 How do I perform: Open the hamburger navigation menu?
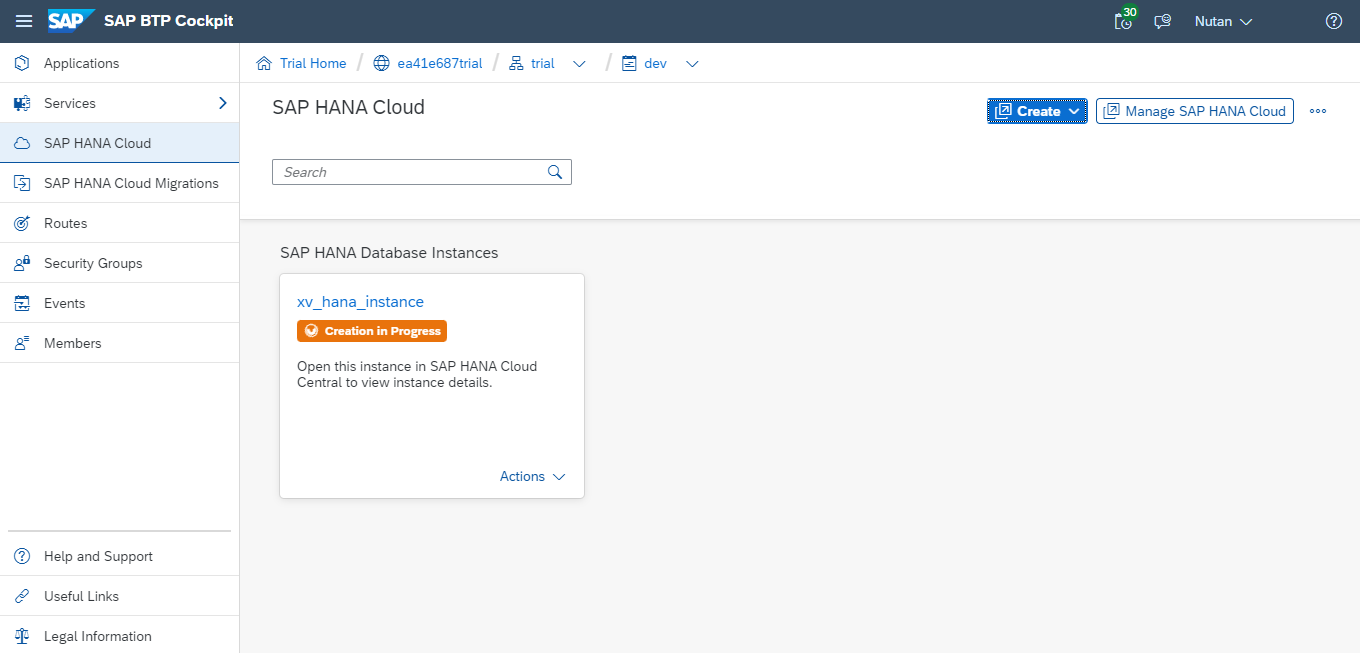(23, 21)
